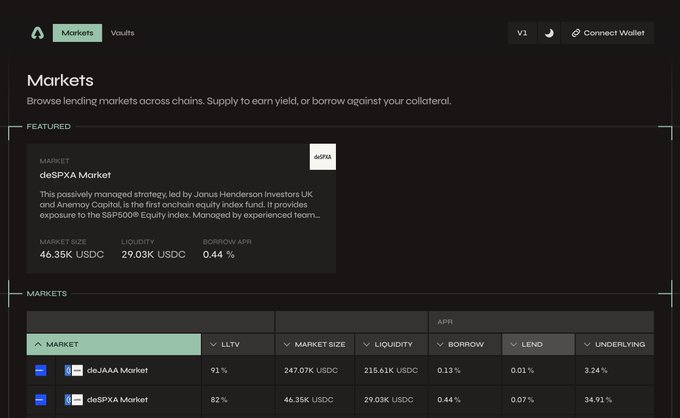Viewport: 680px width, 418px height.
Task: Switch to the Vaults tab
Action: pos(122,33)
